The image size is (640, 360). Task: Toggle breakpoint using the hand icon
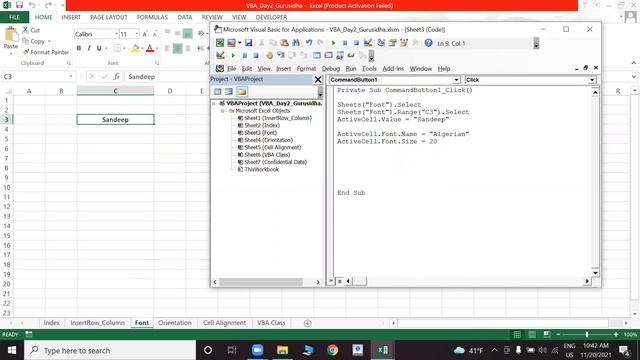coord(269,56)
